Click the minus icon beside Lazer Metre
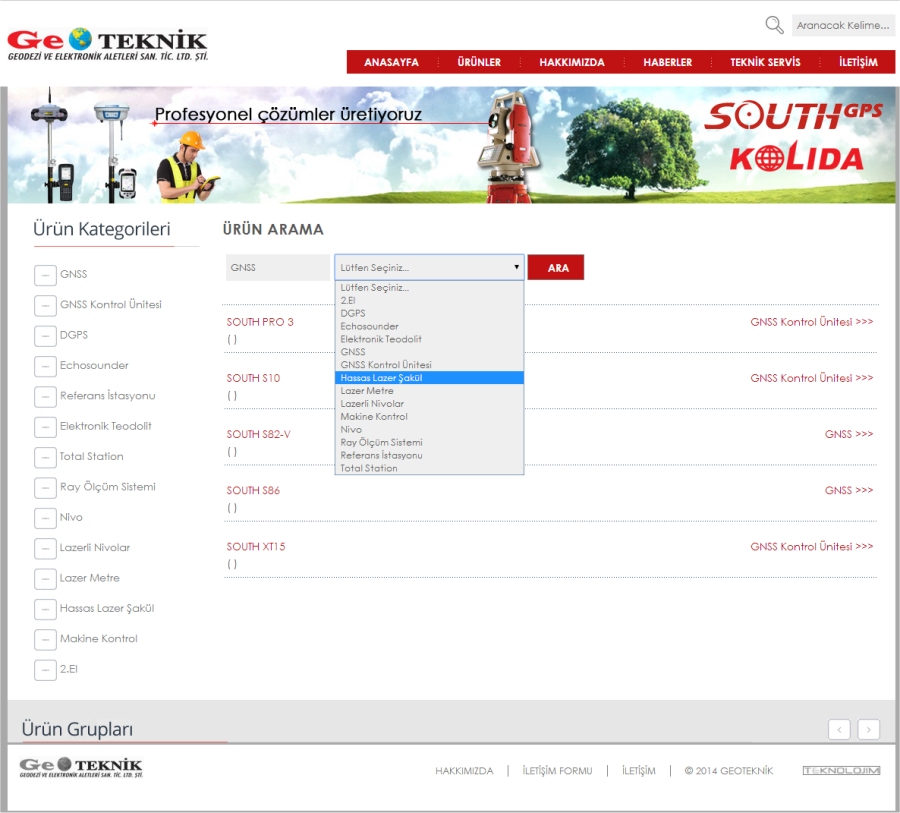The width and height of the screenshot is (900, 813). coord(45,579)
